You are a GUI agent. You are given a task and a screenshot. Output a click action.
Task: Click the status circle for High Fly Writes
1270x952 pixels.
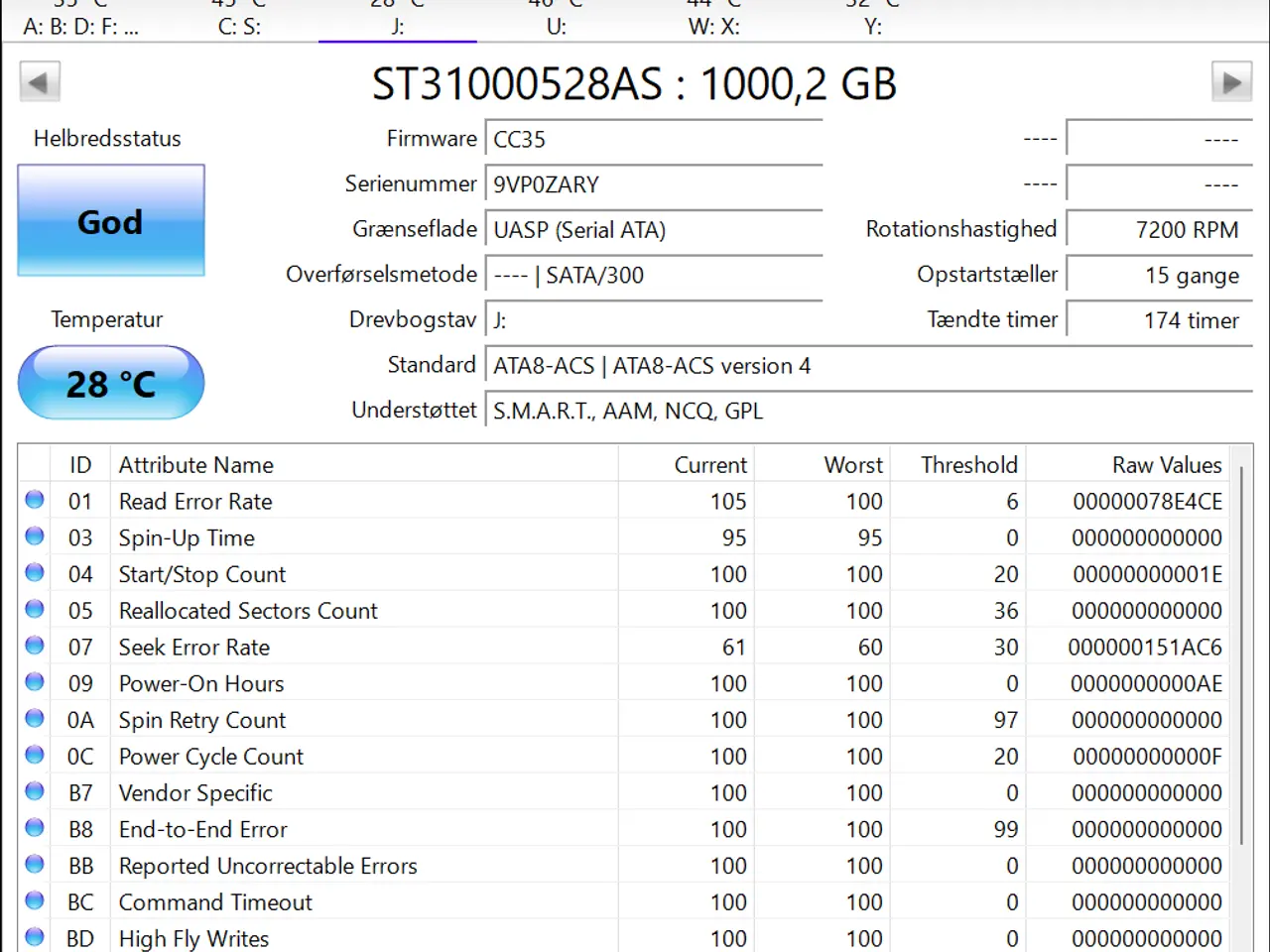pos(35,937)
